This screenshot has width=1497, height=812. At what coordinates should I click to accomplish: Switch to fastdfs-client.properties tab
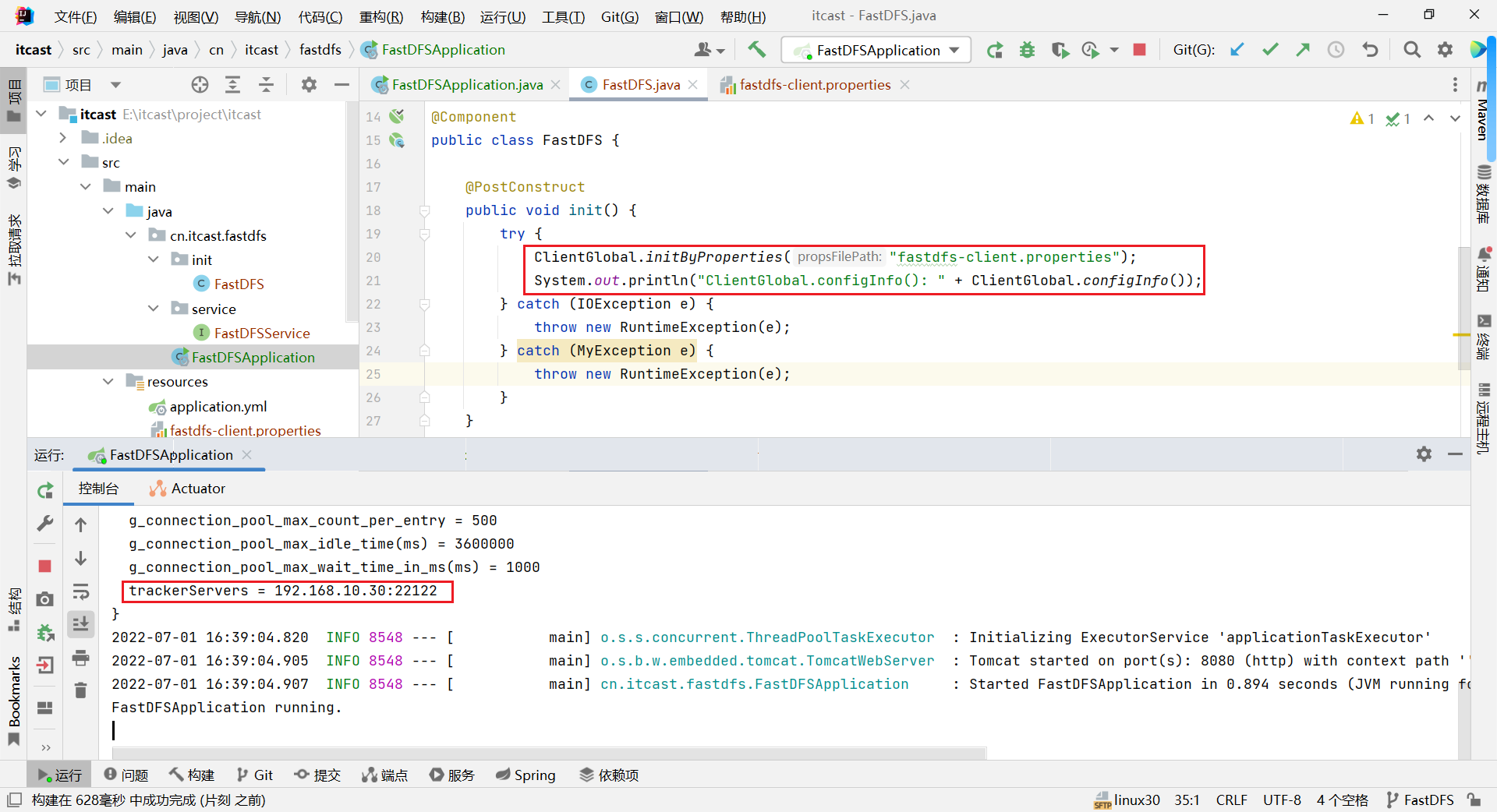click(x=815, y=85)
